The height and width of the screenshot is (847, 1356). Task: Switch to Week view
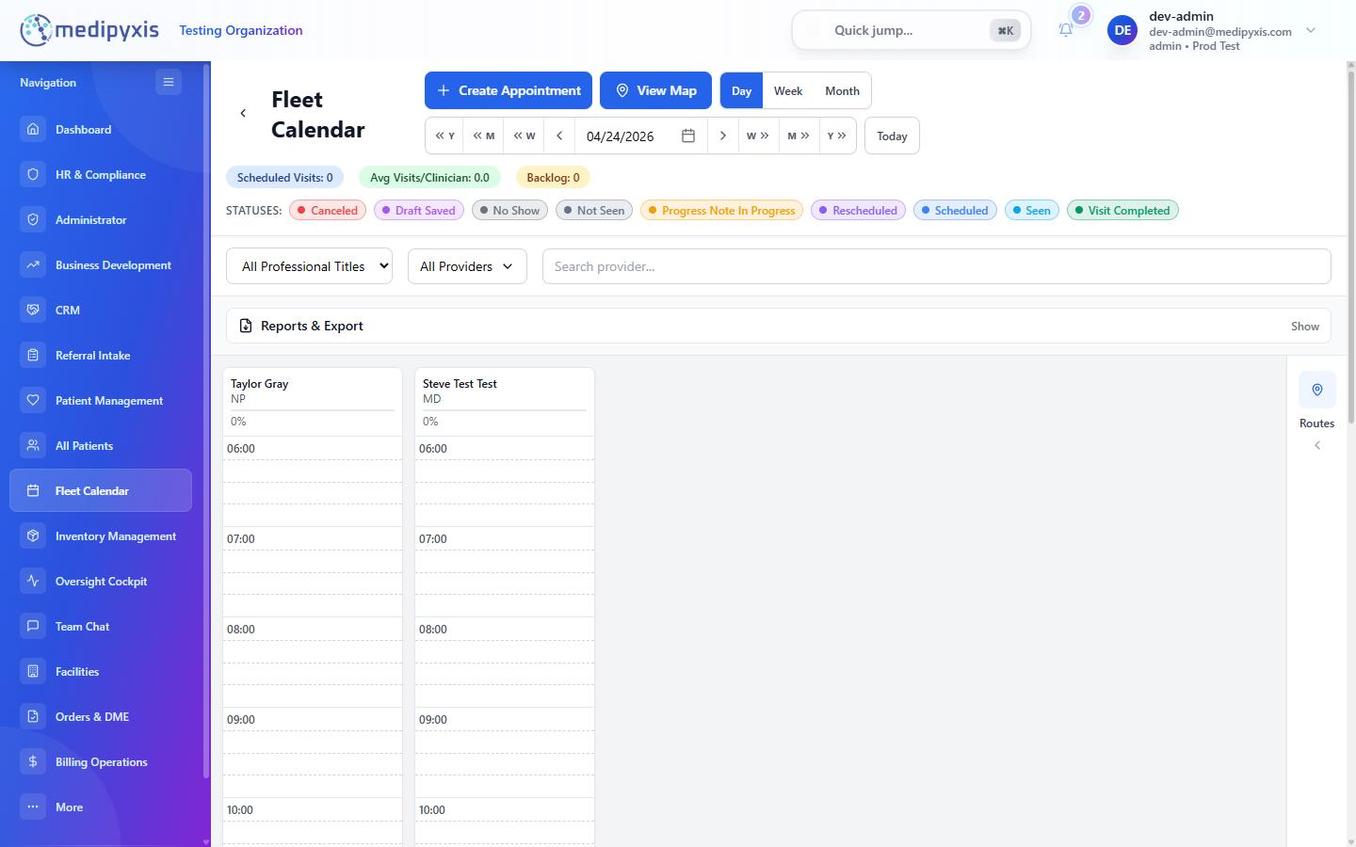(x=788, y=91)
